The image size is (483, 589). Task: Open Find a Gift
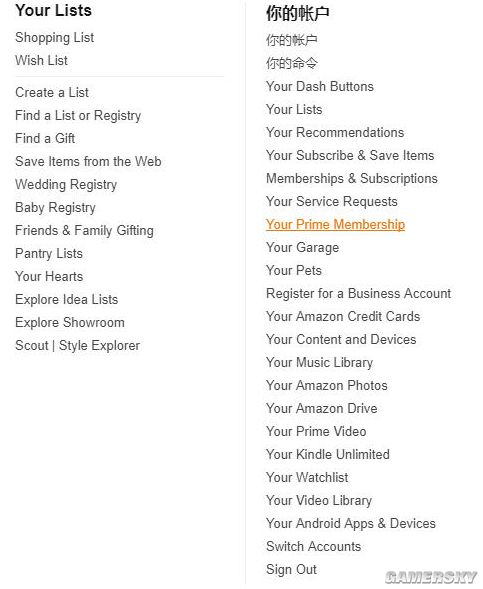45,138
